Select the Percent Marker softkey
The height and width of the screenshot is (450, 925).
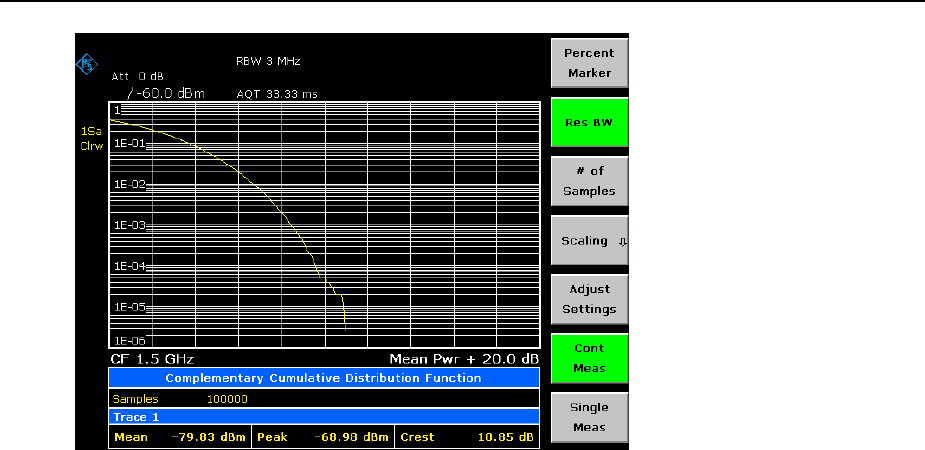pyautogui.click(x=589, y=63)
